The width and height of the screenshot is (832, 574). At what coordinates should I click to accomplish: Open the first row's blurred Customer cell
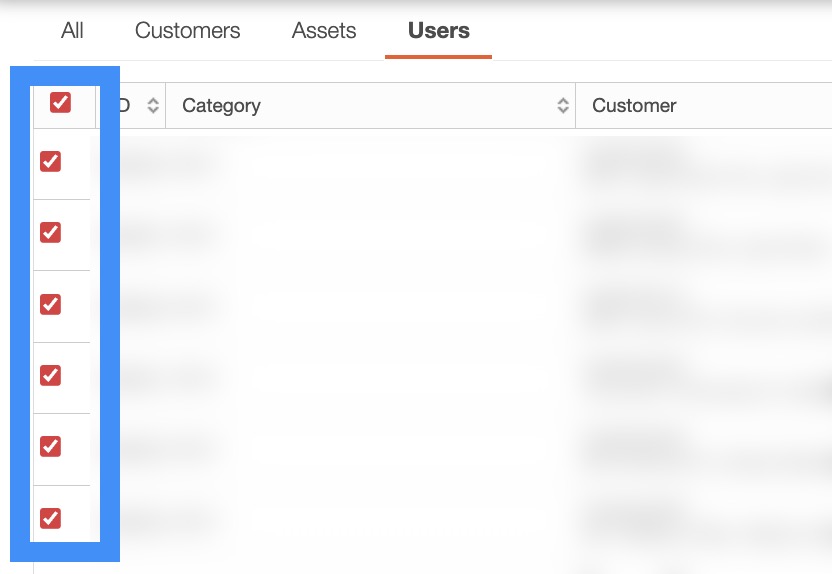tap(640, 162)
